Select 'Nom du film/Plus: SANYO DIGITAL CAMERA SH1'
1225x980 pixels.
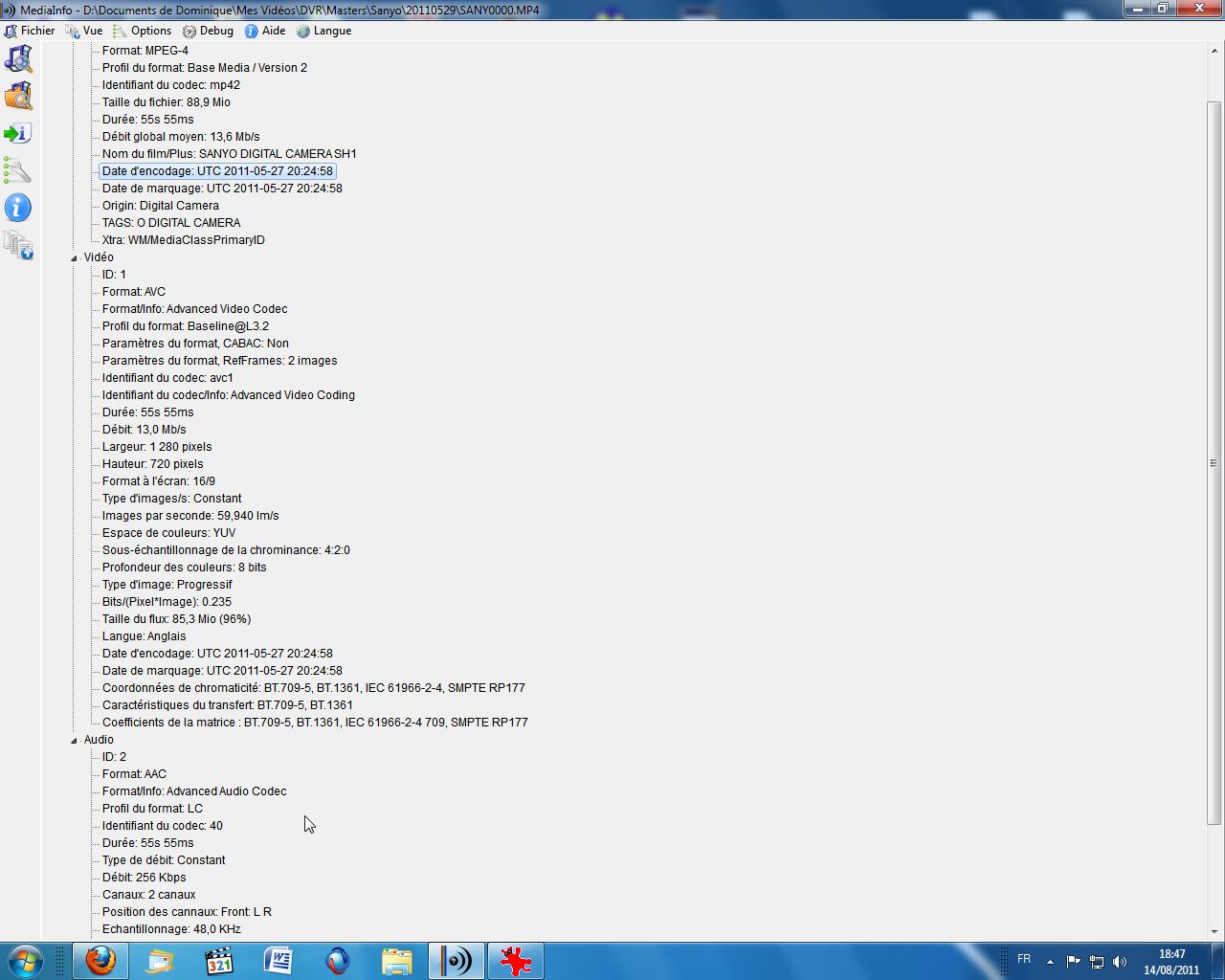(230, 154)
